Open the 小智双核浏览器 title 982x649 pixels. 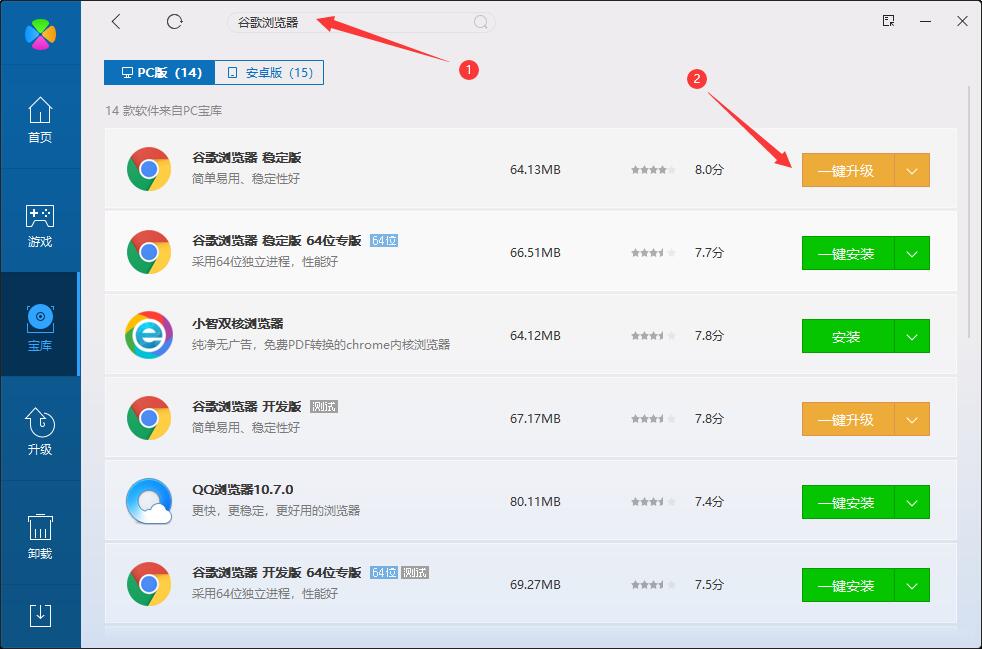coord(237,324)
